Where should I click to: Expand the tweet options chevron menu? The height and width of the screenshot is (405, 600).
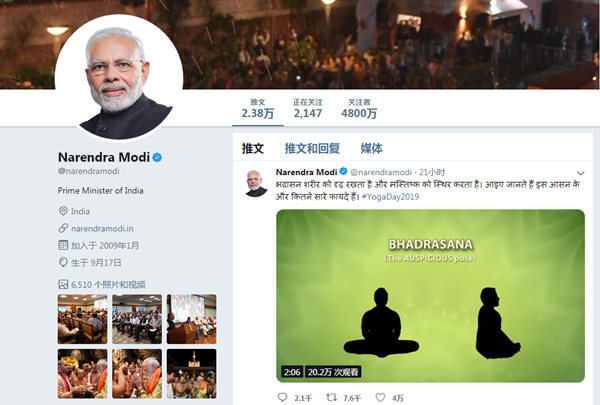tap(580, 173)
